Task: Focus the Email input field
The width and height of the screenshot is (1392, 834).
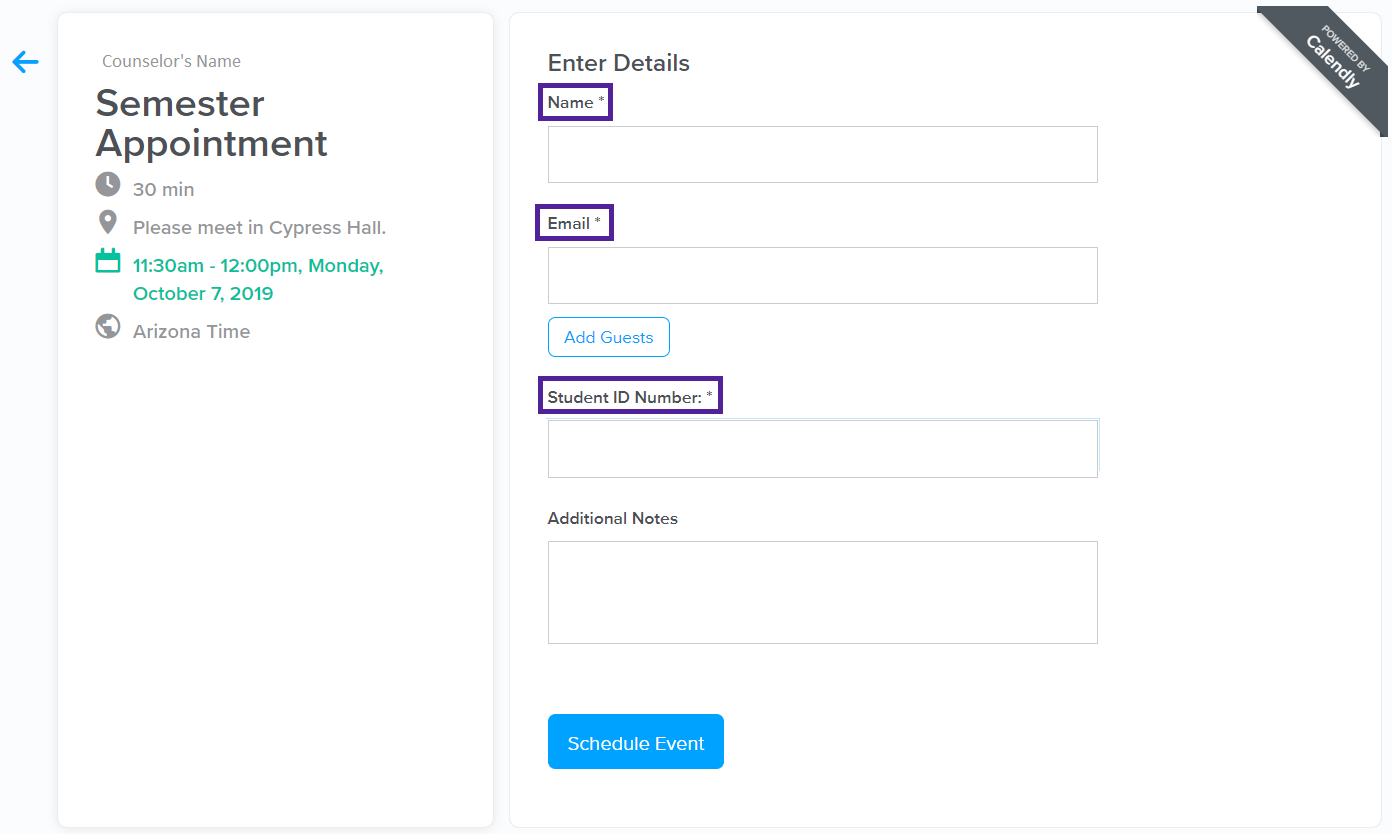Action: click(x=823, y=275)
